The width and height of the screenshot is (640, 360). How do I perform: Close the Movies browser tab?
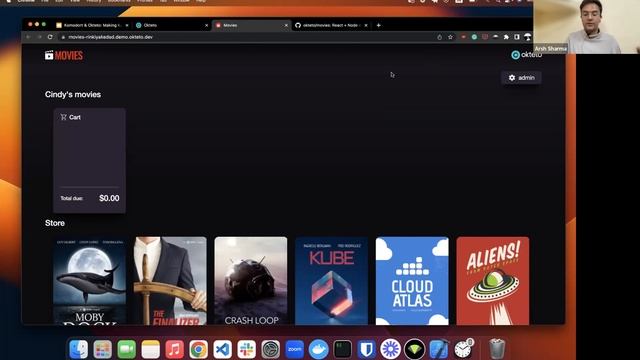click(x=286, y=25)
